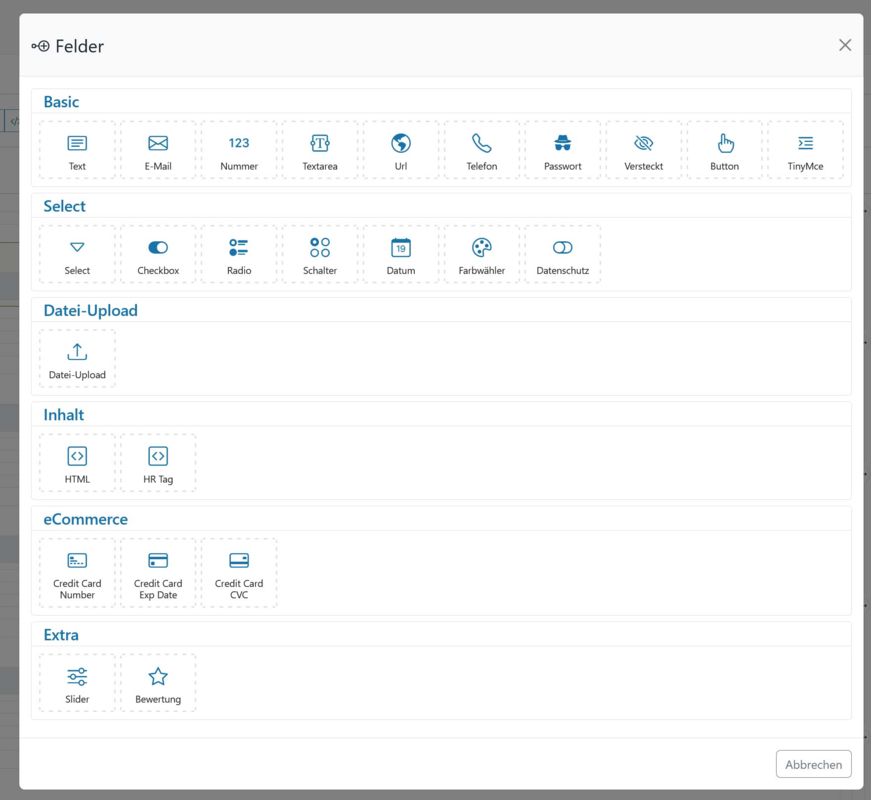Add a Versteckt hidden field
Viewport: 871px width, 800px height.
(644, 150)
